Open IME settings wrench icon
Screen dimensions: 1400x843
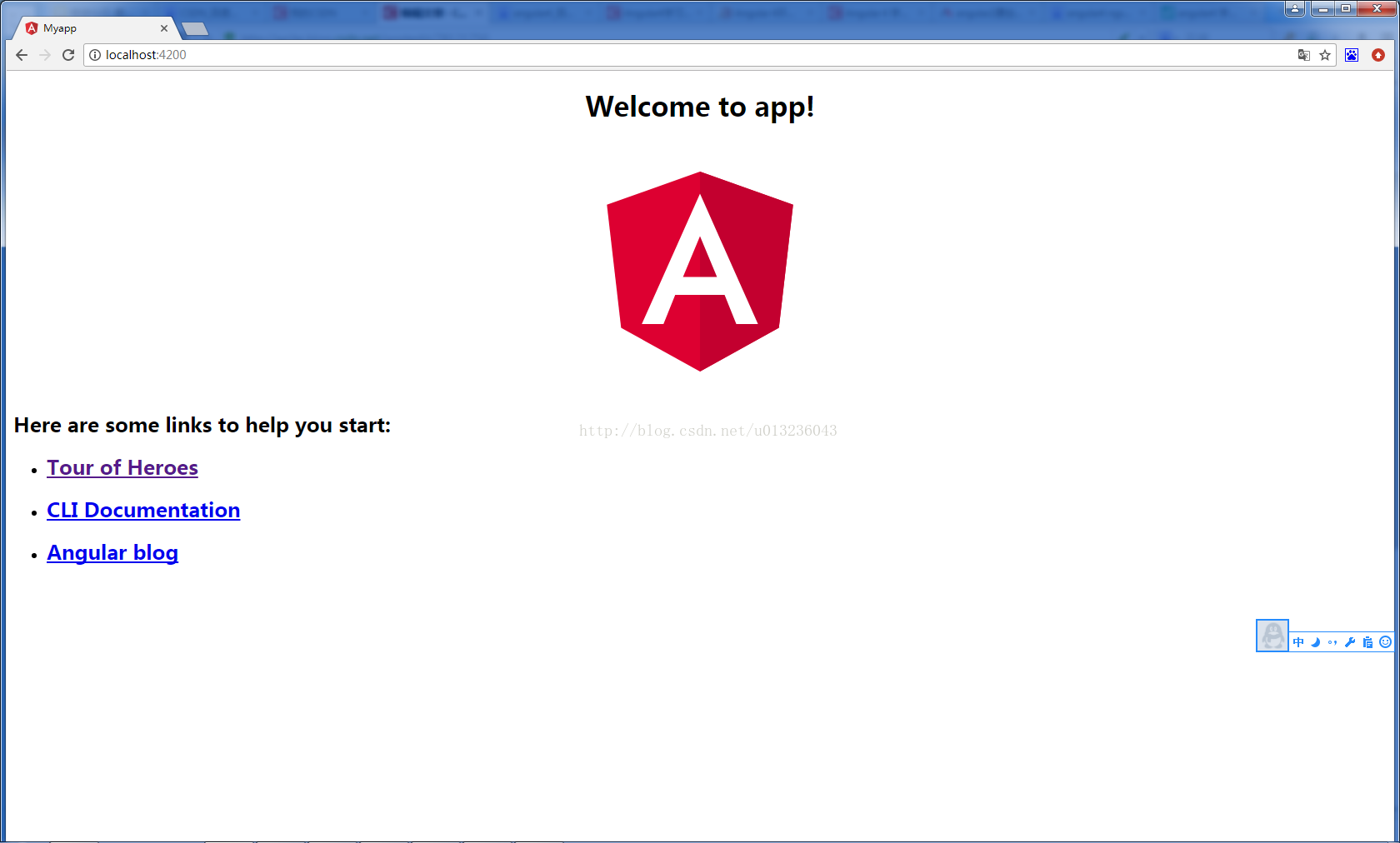[x=1350, y=642]
